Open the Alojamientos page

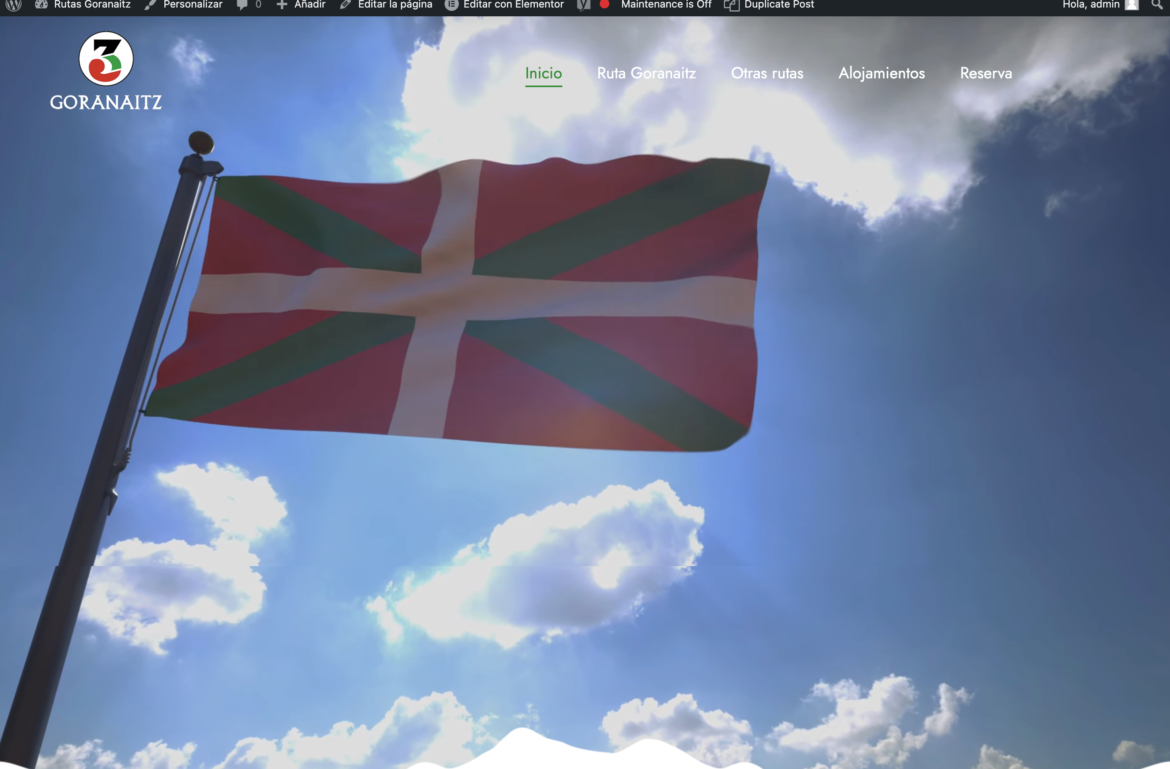point(881,73)
